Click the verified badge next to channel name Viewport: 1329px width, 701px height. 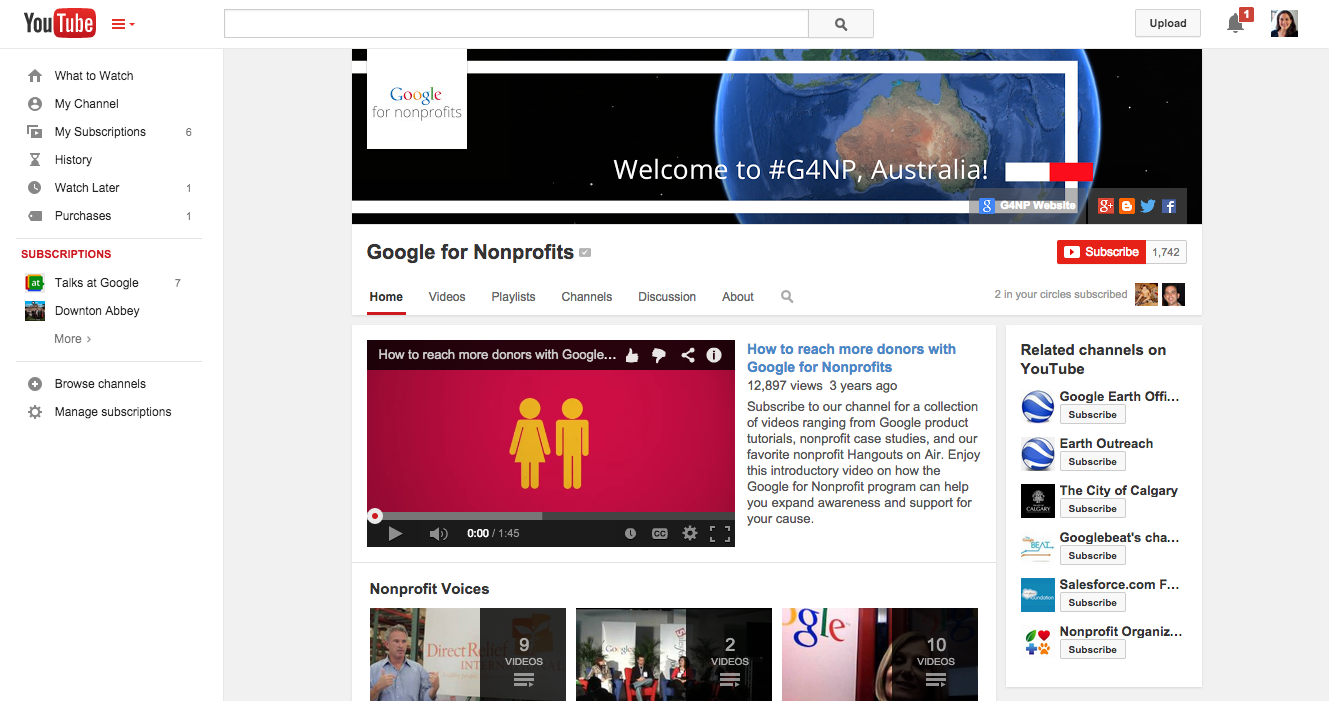tap(585, 253)
